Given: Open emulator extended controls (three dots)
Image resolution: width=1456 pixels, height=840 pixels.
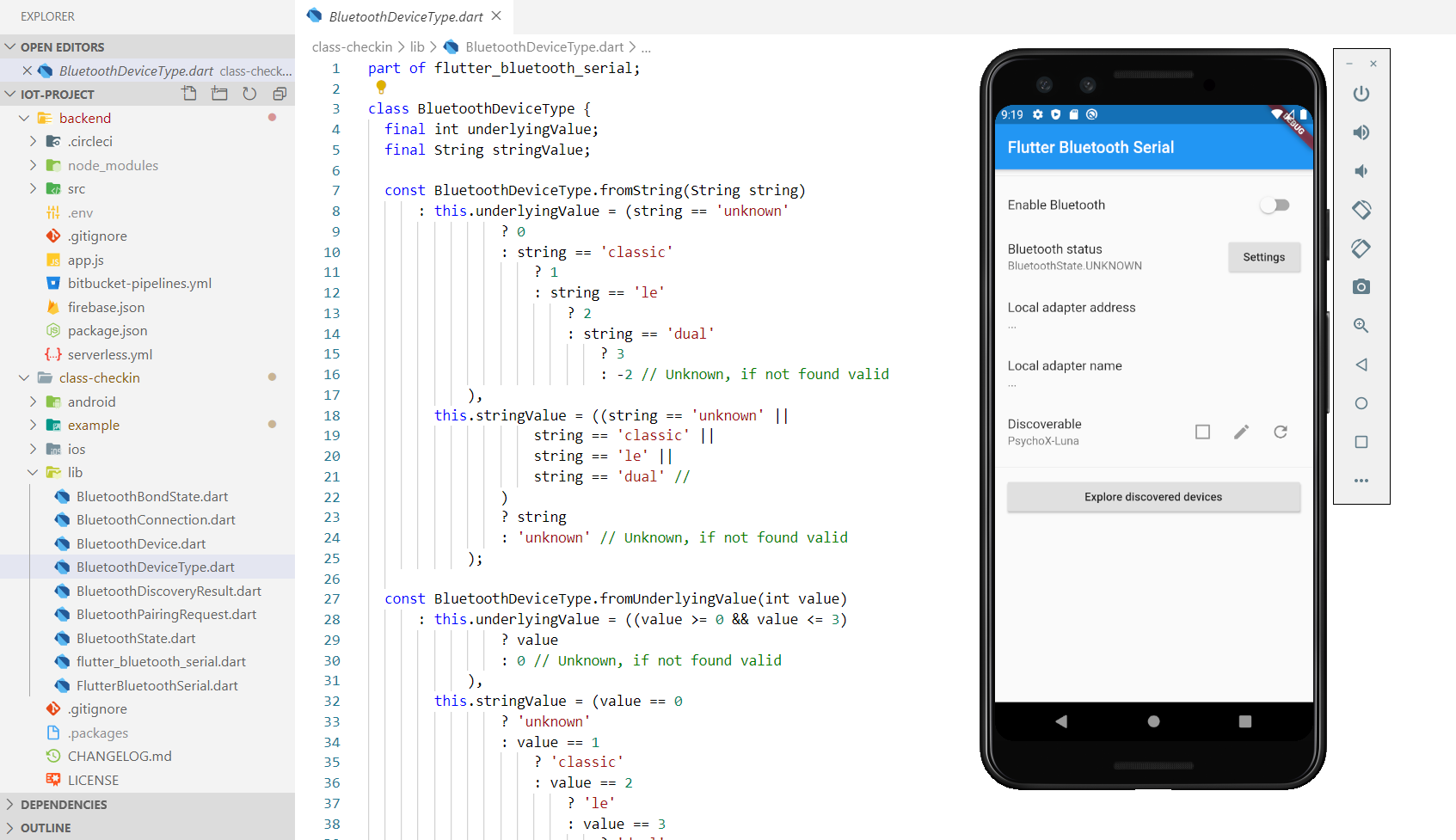Looking at the screenshot, I should tap(1361, 481).
